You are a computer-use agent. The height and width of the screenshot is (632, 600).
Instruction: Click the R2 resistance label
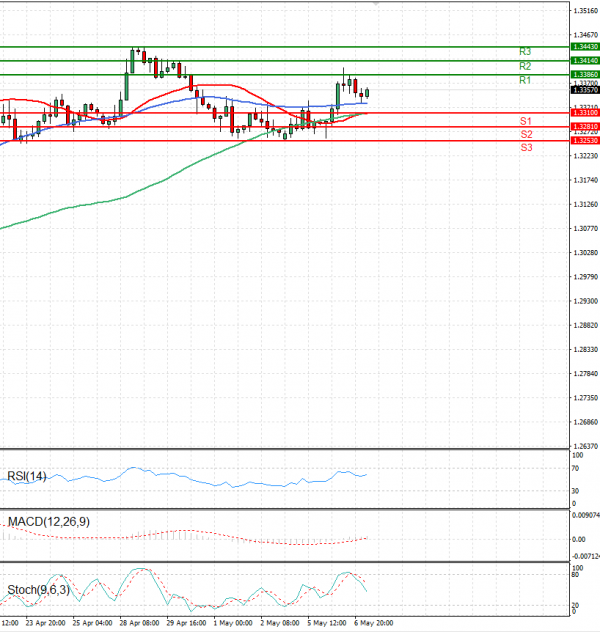click(525, 66)
